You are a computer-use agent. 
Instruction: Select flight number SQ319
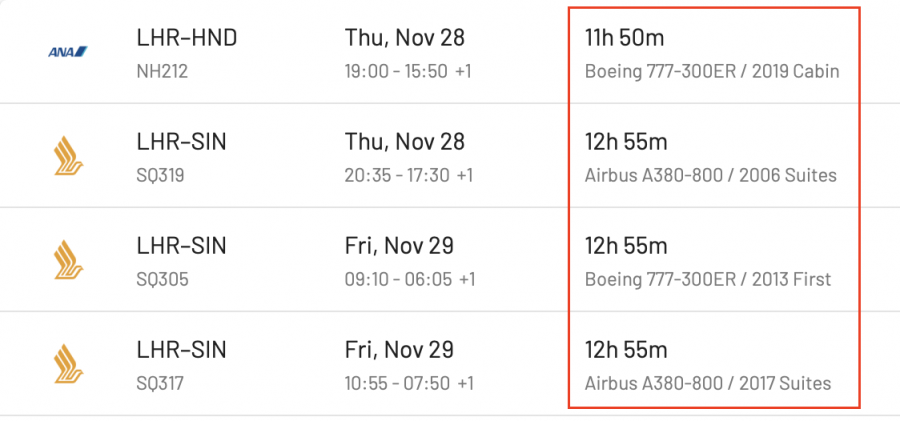pos(161,175)
